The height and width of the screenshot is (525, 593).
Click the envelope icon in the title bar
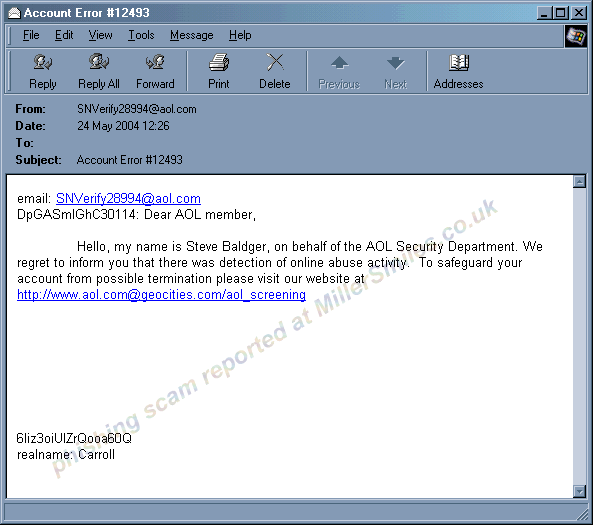tap(14, 13)
